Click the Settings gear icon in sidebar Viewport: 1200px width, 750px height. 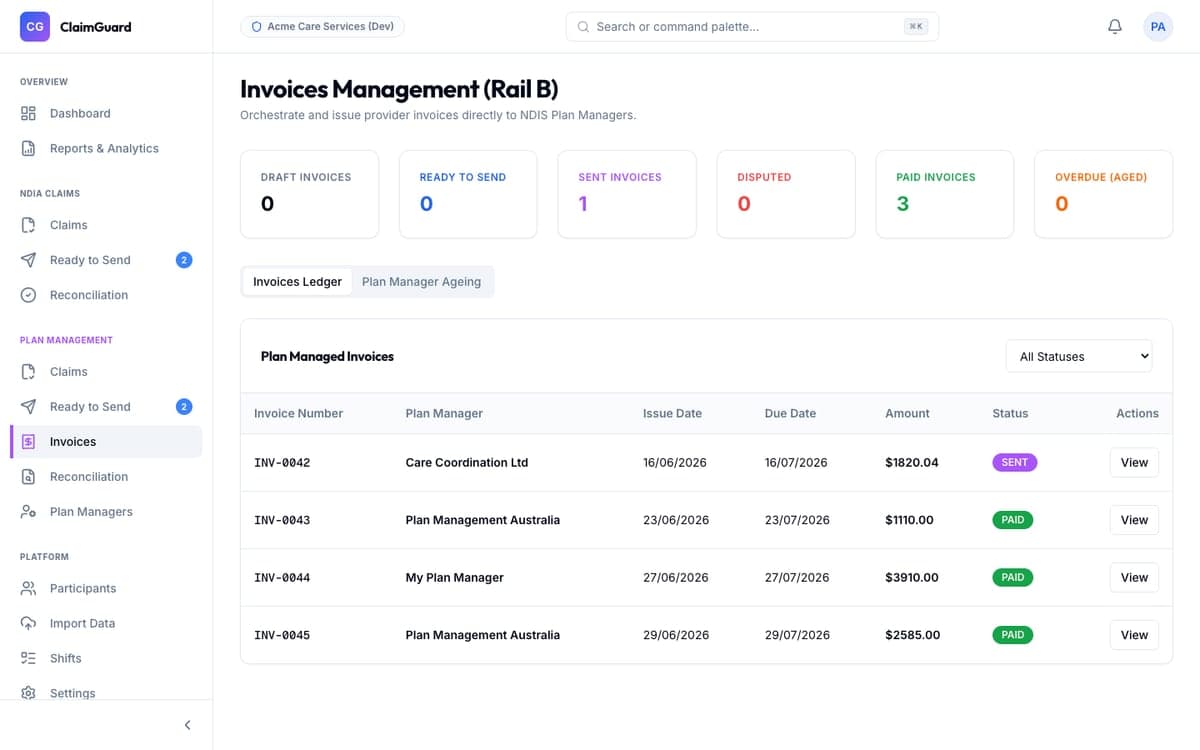tap(29, 693)
